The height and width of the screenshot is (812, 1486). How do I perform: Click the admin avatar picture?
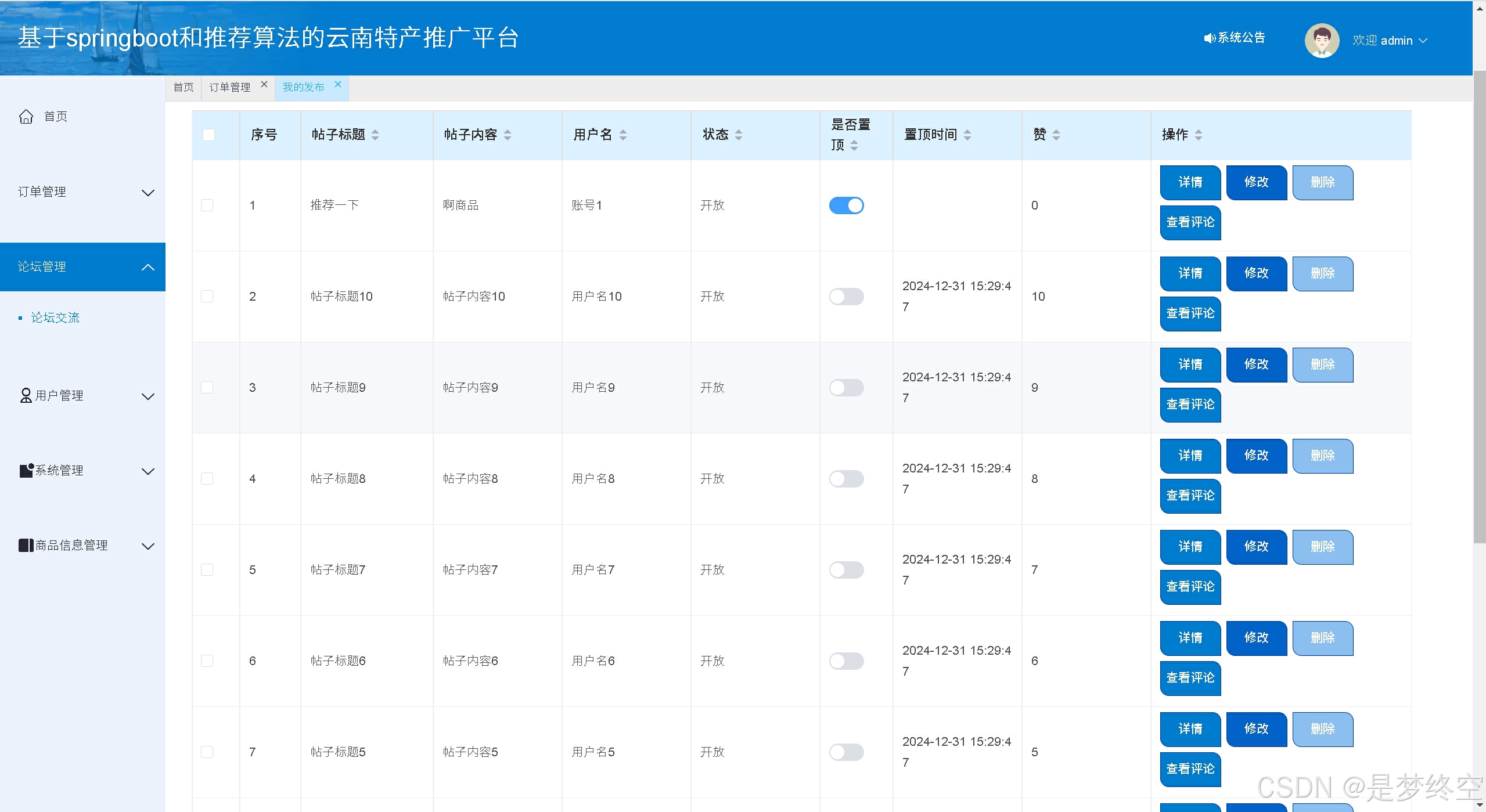1322,41
